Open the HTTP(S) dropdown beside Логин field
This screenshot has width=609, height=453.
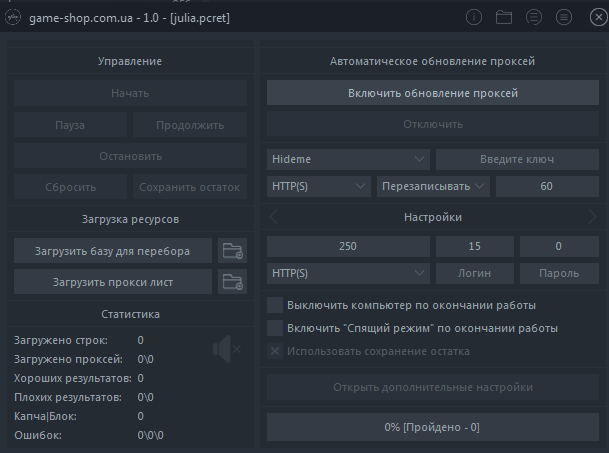348,273
